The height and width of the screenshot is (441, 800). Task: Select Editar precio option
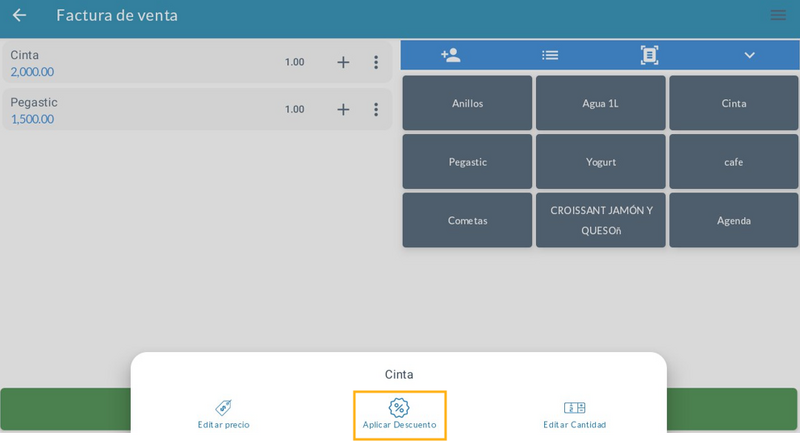[x=224, y=414]
